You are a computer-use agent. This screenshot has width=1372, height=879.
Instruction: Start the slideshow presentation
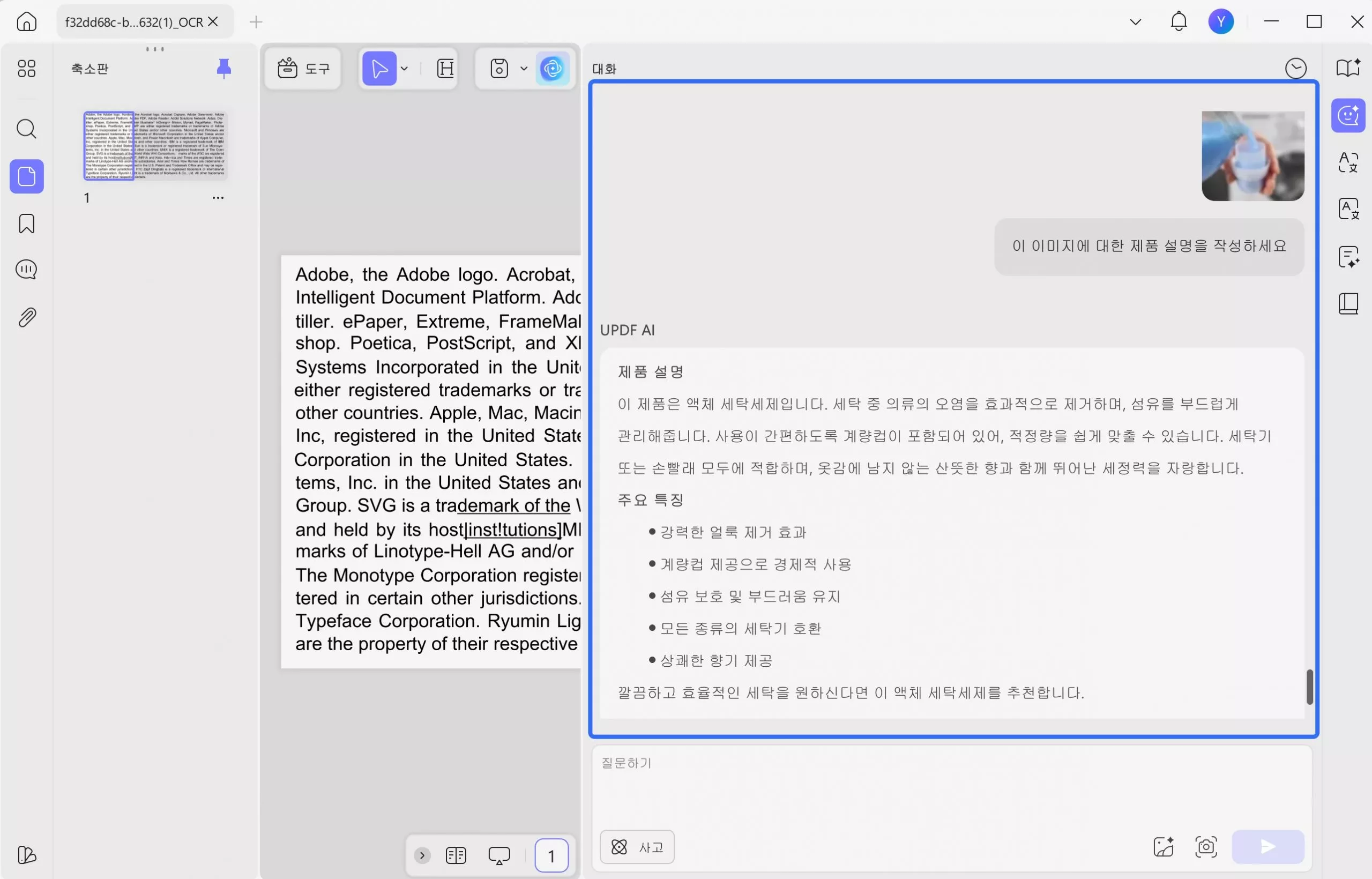(499, 855)
